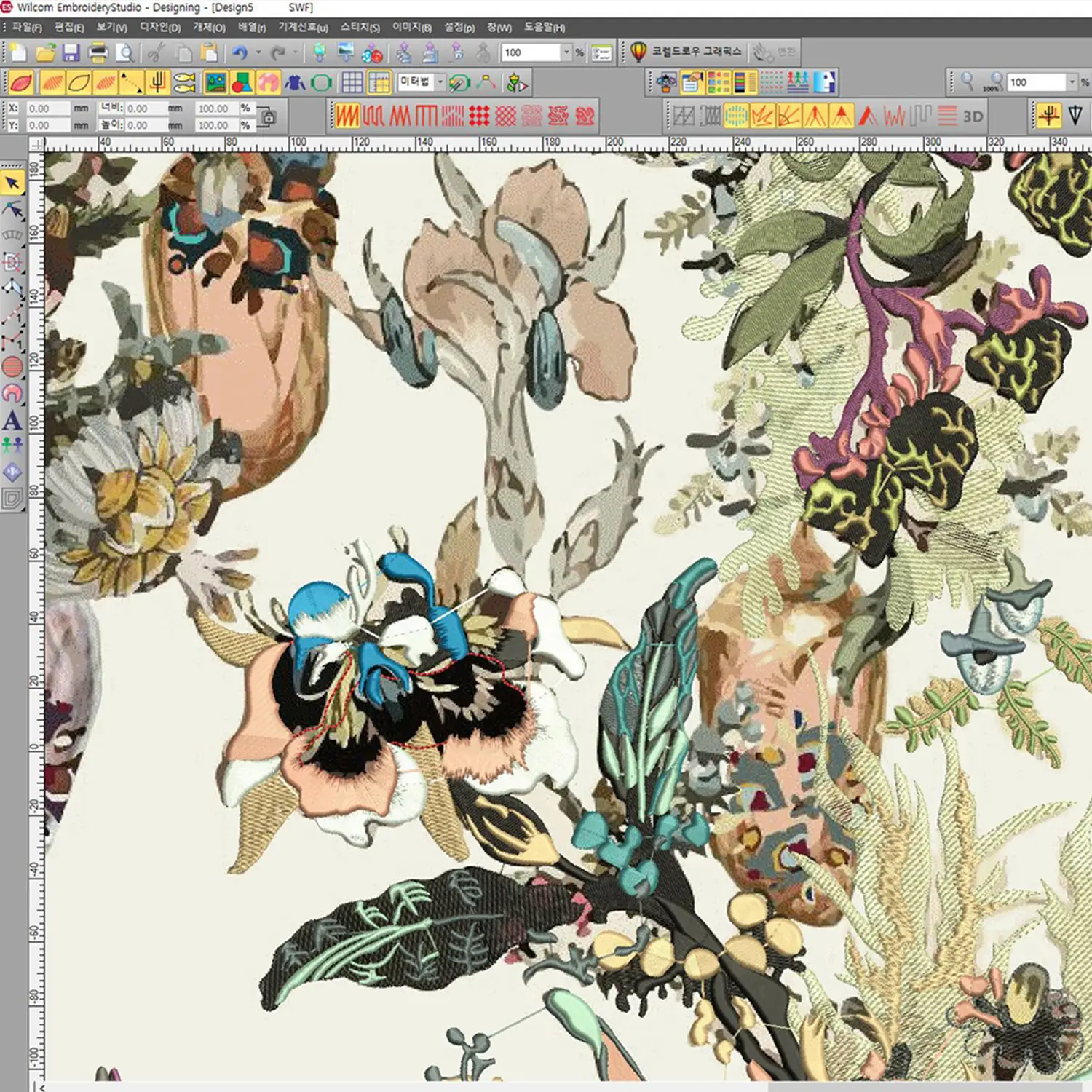Viewport: 1092px width, 1092px height.
Task: Click the undo arrow icon
Action: 240,52
